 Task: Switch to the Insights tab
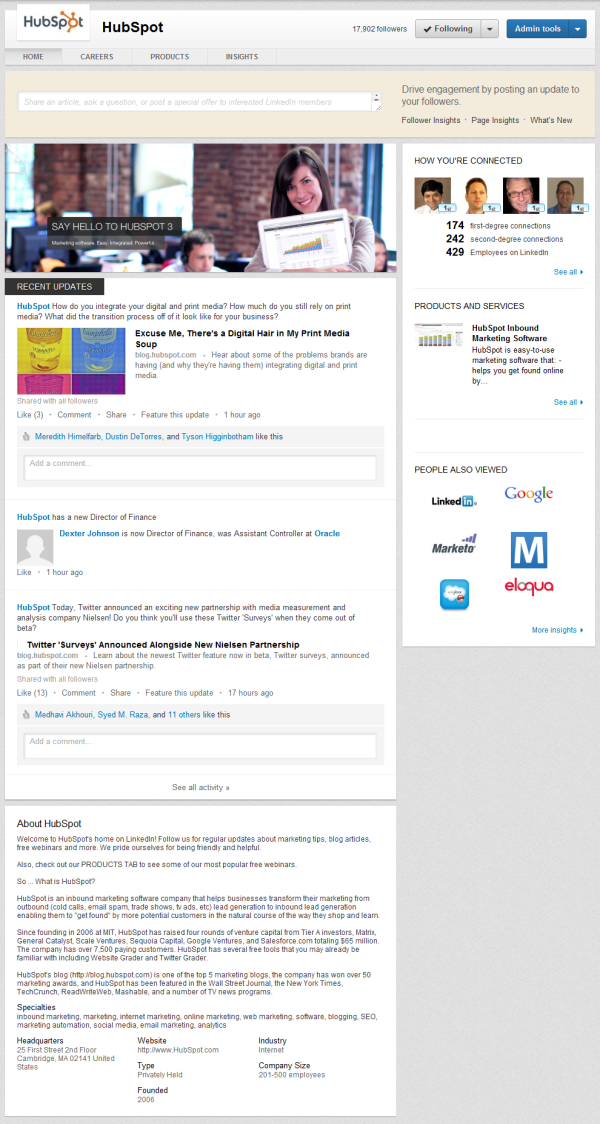[242, 57]
